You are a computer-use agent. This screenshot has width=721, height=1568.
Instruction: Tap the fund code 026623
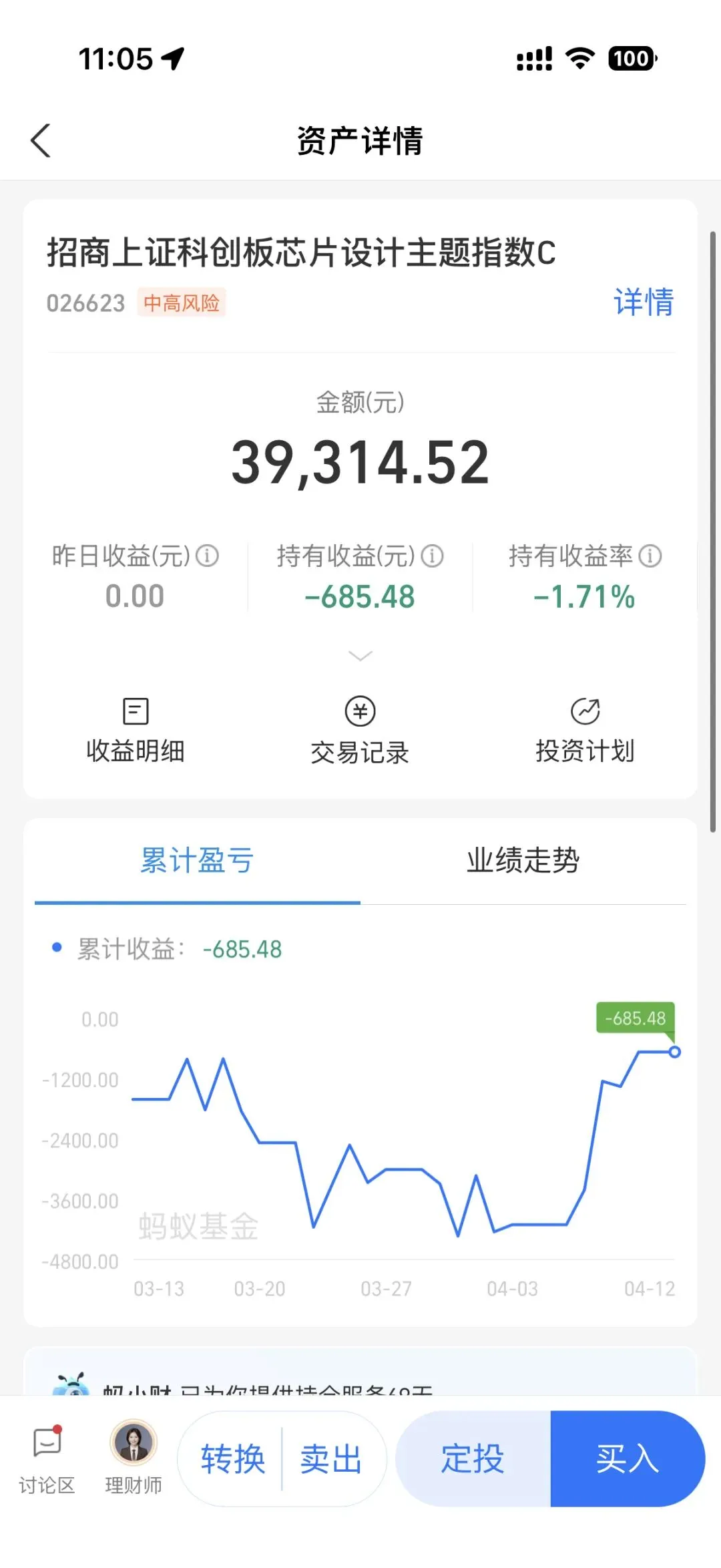point(85,303)
